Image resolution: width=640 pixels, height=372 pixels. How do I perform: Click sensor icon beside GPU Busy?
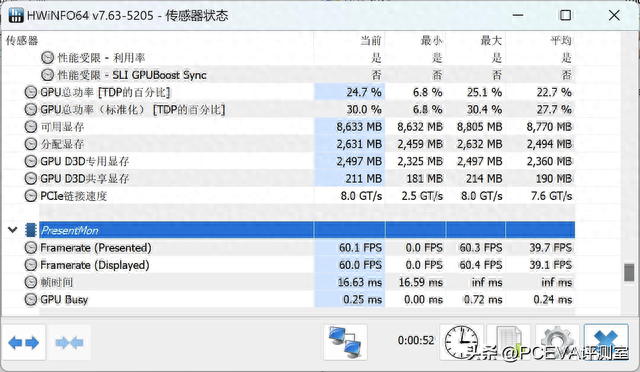31,299
